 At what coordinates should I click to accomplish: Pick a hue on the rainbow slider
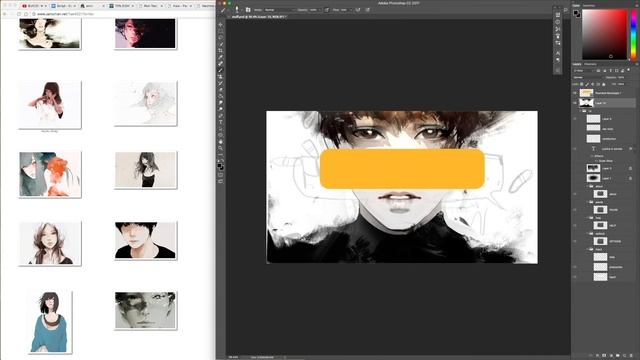[633, 34]
